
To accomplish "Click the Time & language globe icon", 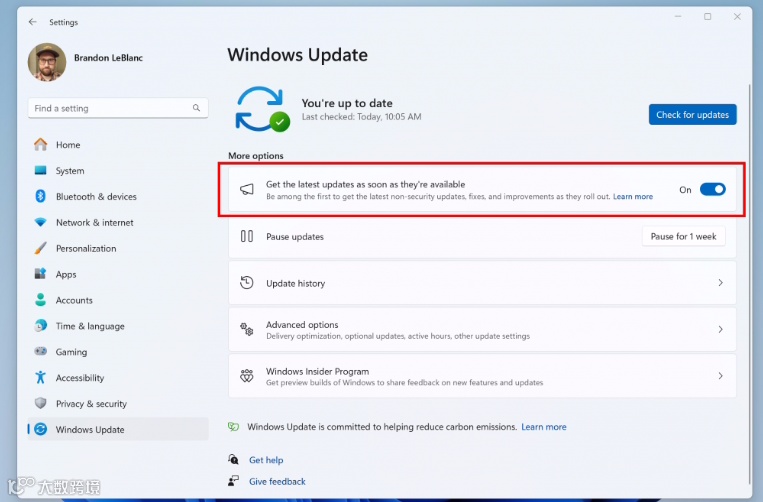I will point(40,325).
